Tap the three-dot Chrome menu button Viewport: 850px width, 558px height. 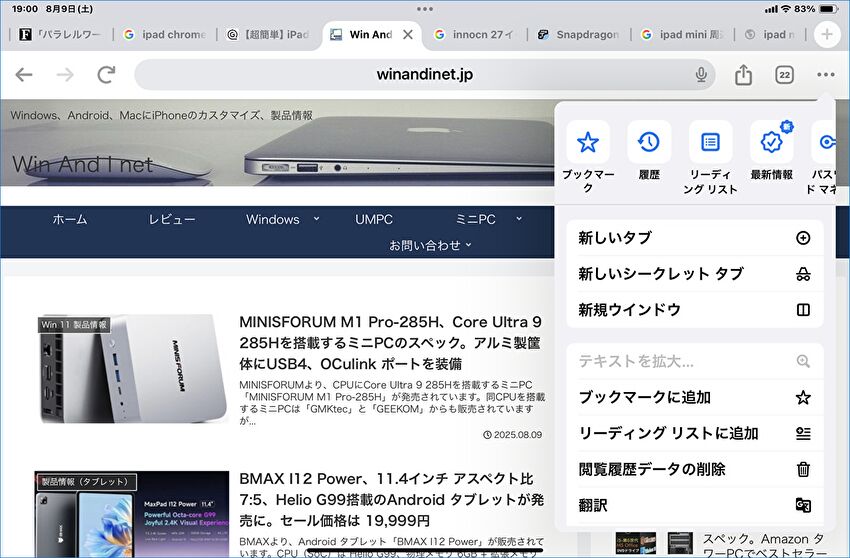(826, 75)
